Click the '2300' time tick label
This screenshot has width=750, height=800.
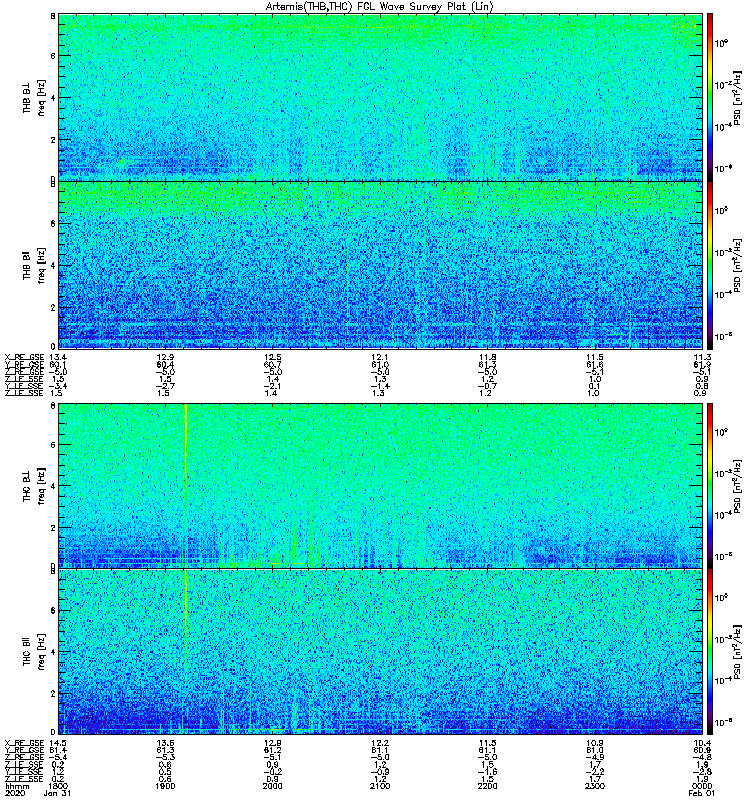pos(595,786)
